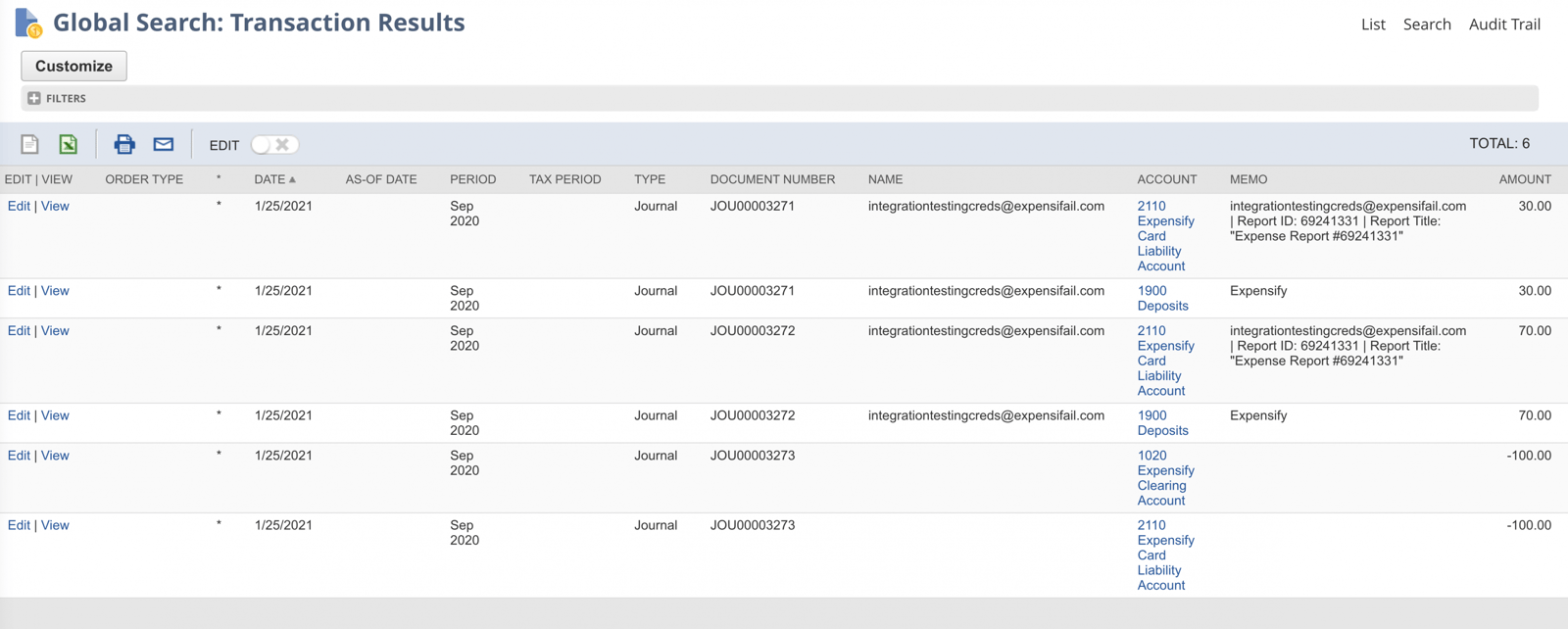Toggle the Edit inline switch
Viewport: 1568px width, 629px height.
274,145
